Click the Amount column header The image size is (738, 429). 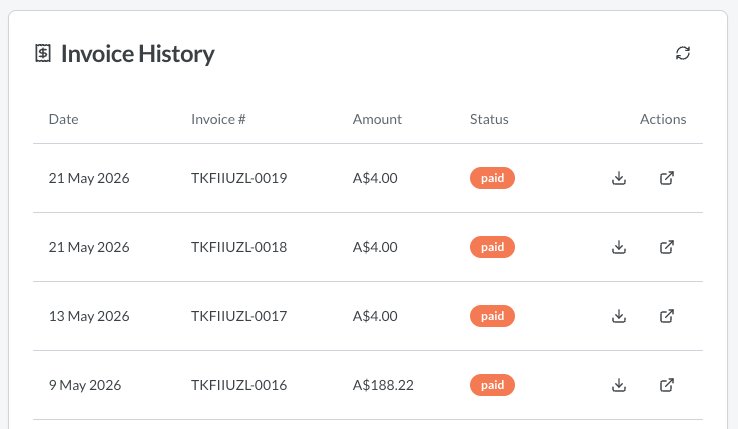pyautogui.click(x=377, y=119)
